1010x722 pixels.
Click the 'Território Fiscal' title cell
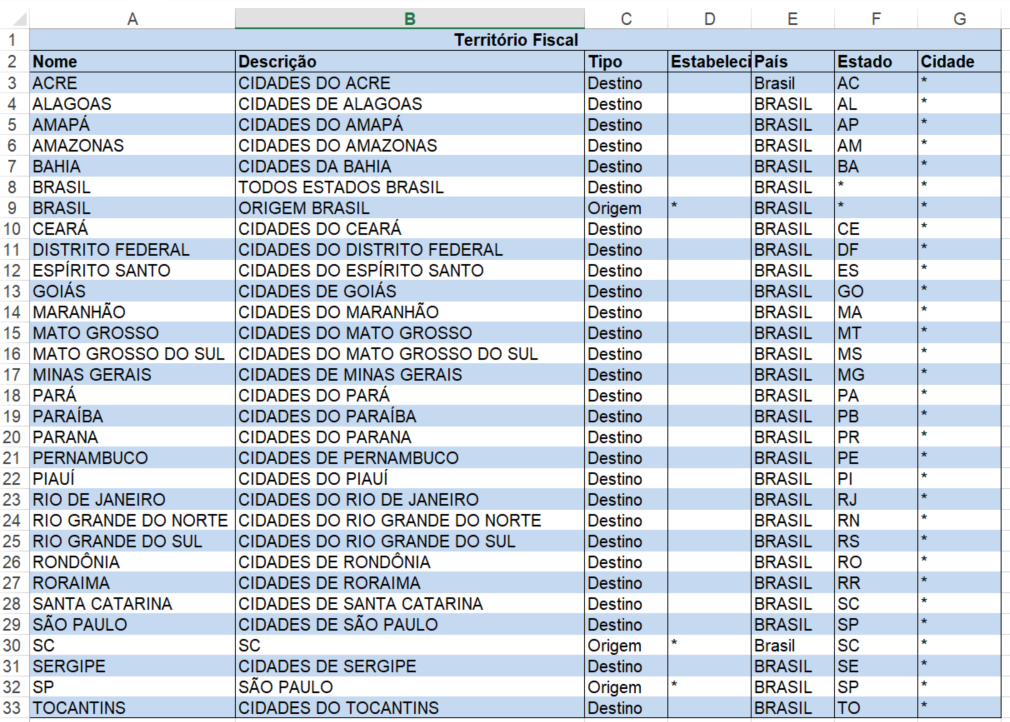point(515,40)
